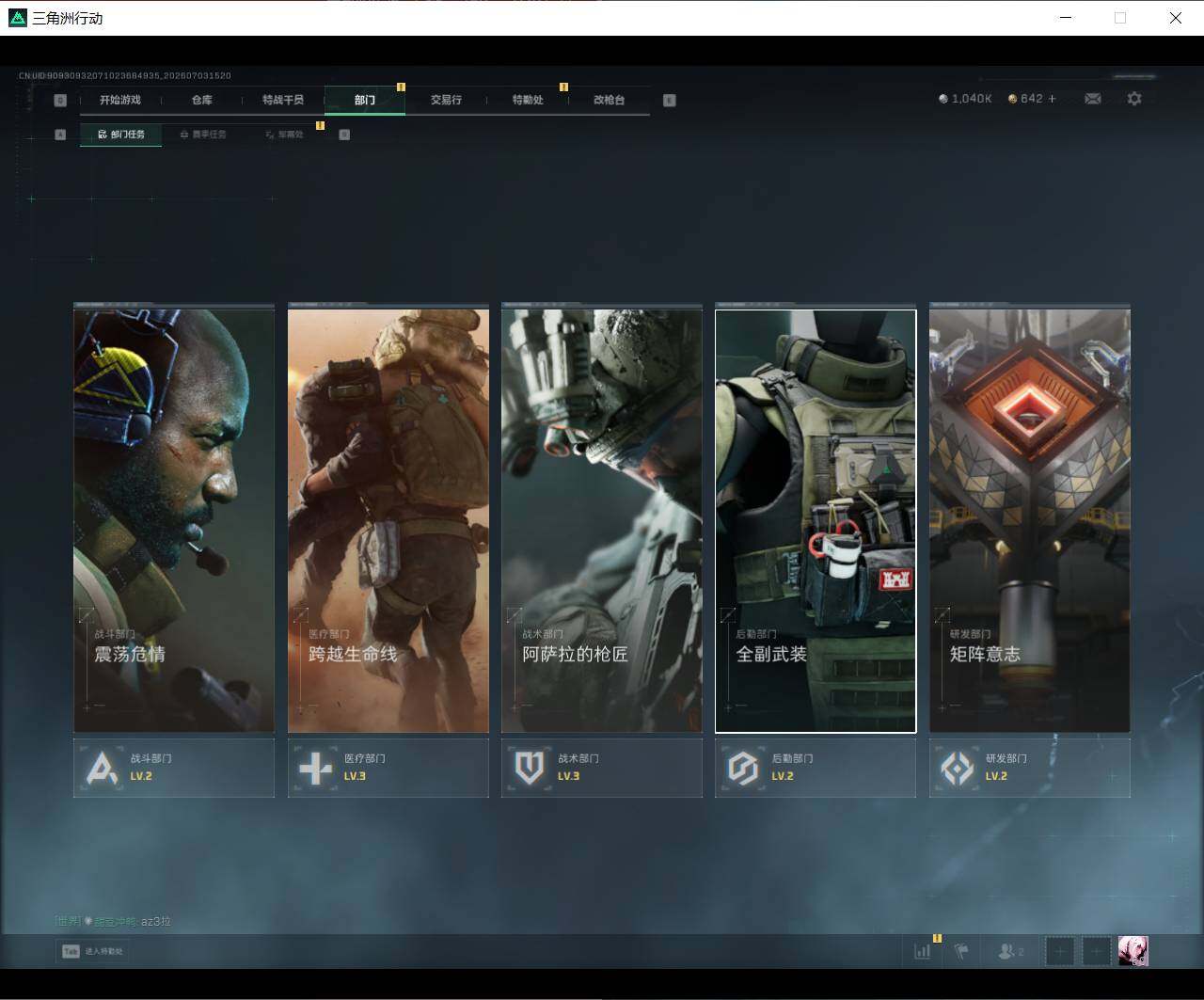The height and width of the screenshot is (1000, 1204).
Task: Click the flags icon in bottom bar
Action: [x=960, y=951]
